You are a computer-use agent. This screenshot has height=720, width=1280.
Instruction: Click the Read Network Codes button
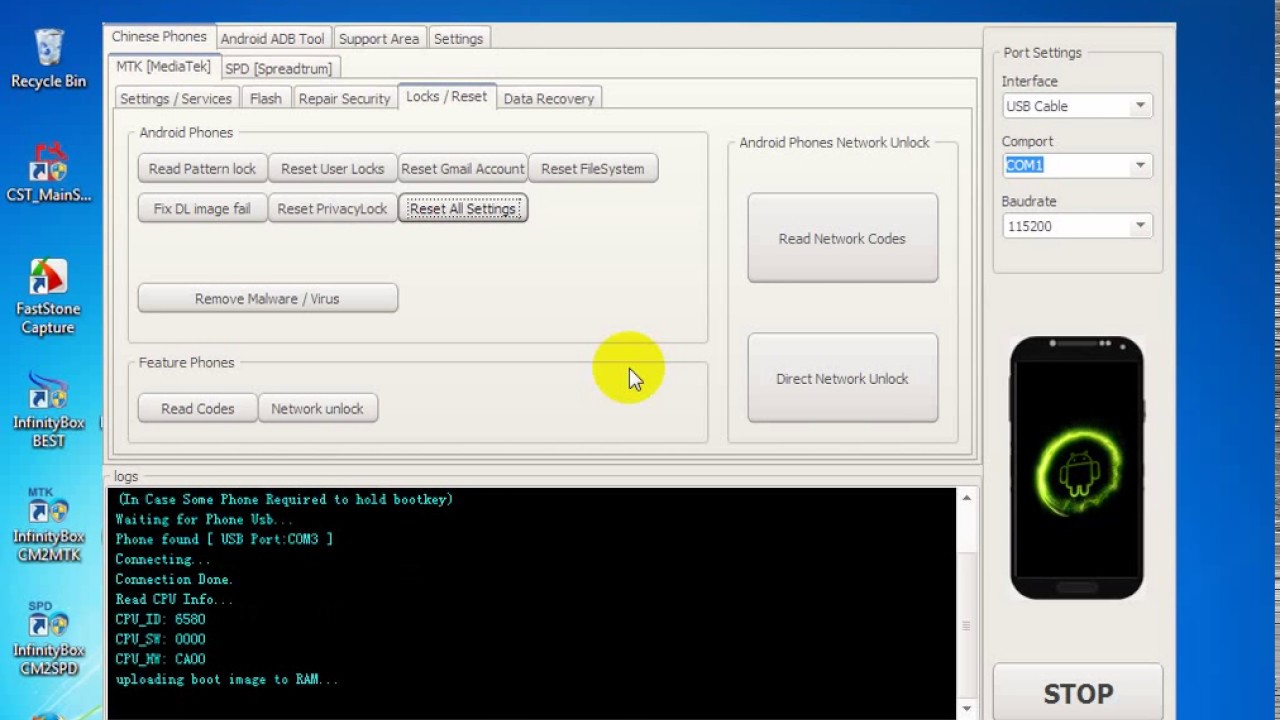pyautogui.click(x=842, y=238)
